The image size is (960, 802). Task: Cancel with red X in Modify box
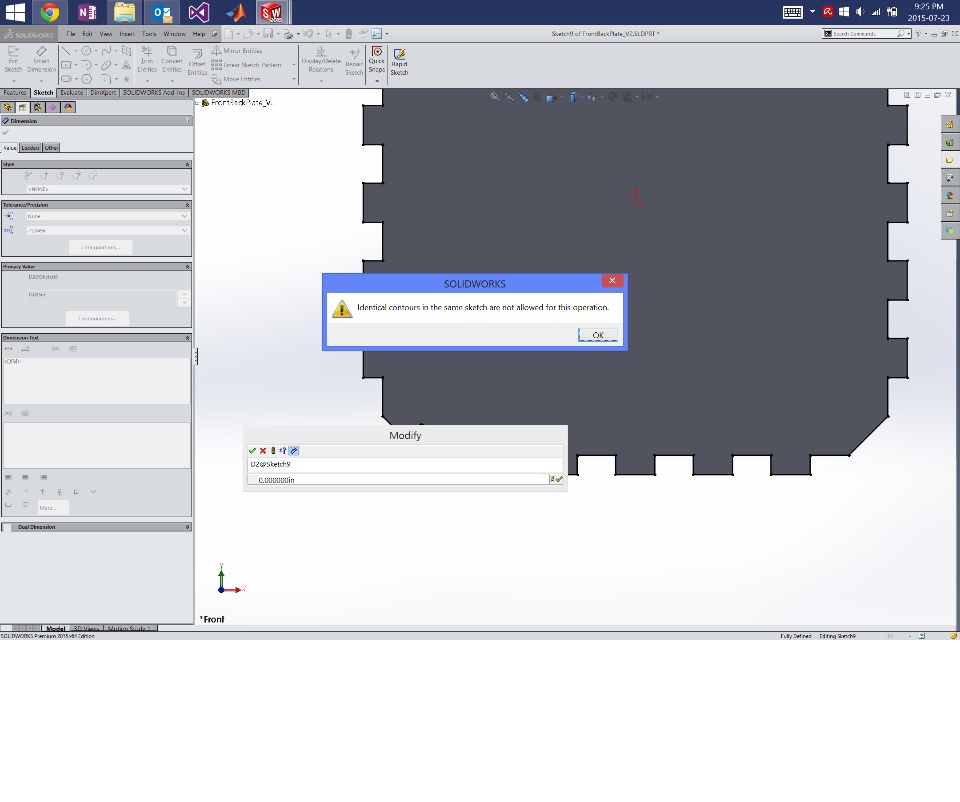click(x=263, y=451)
